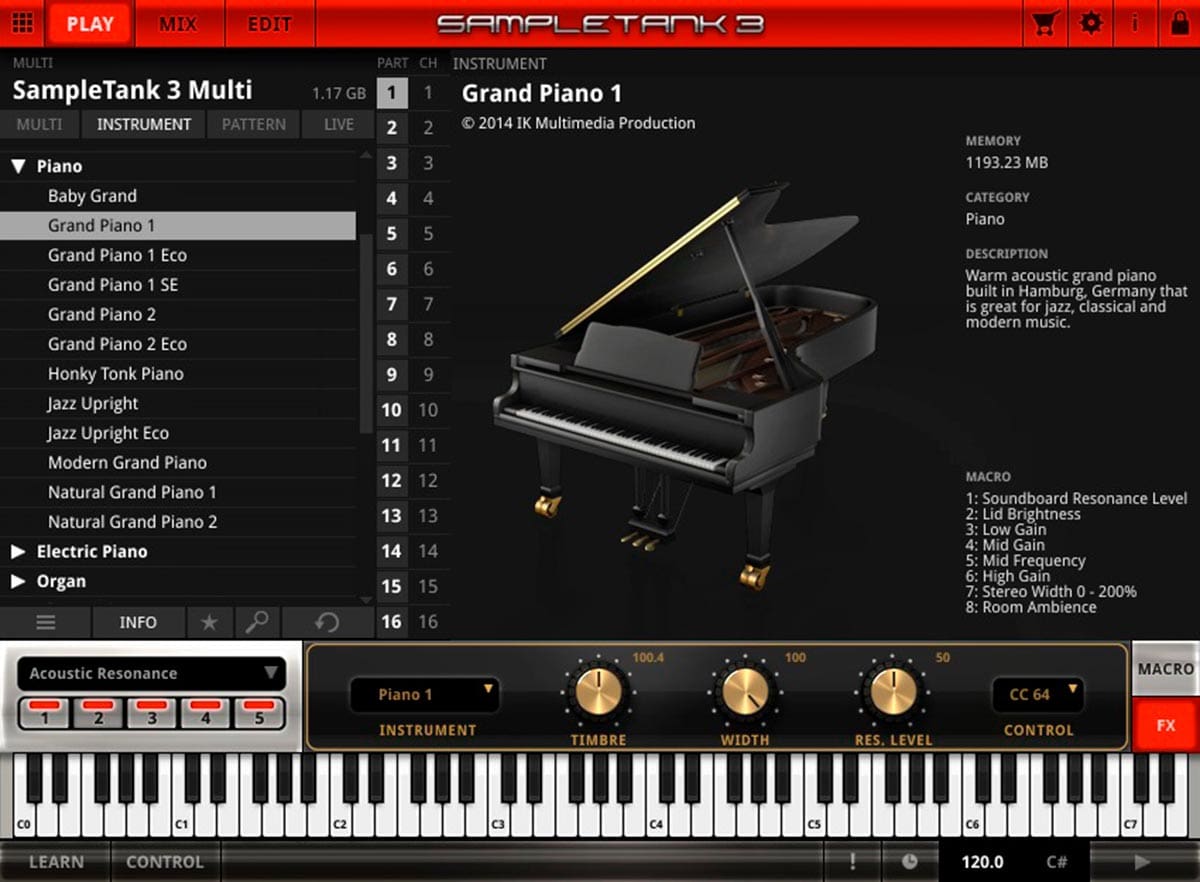Open the Acoustic Resonance dropdown
The width and height of the screenshot is (1200, 882).
[152, 673]
